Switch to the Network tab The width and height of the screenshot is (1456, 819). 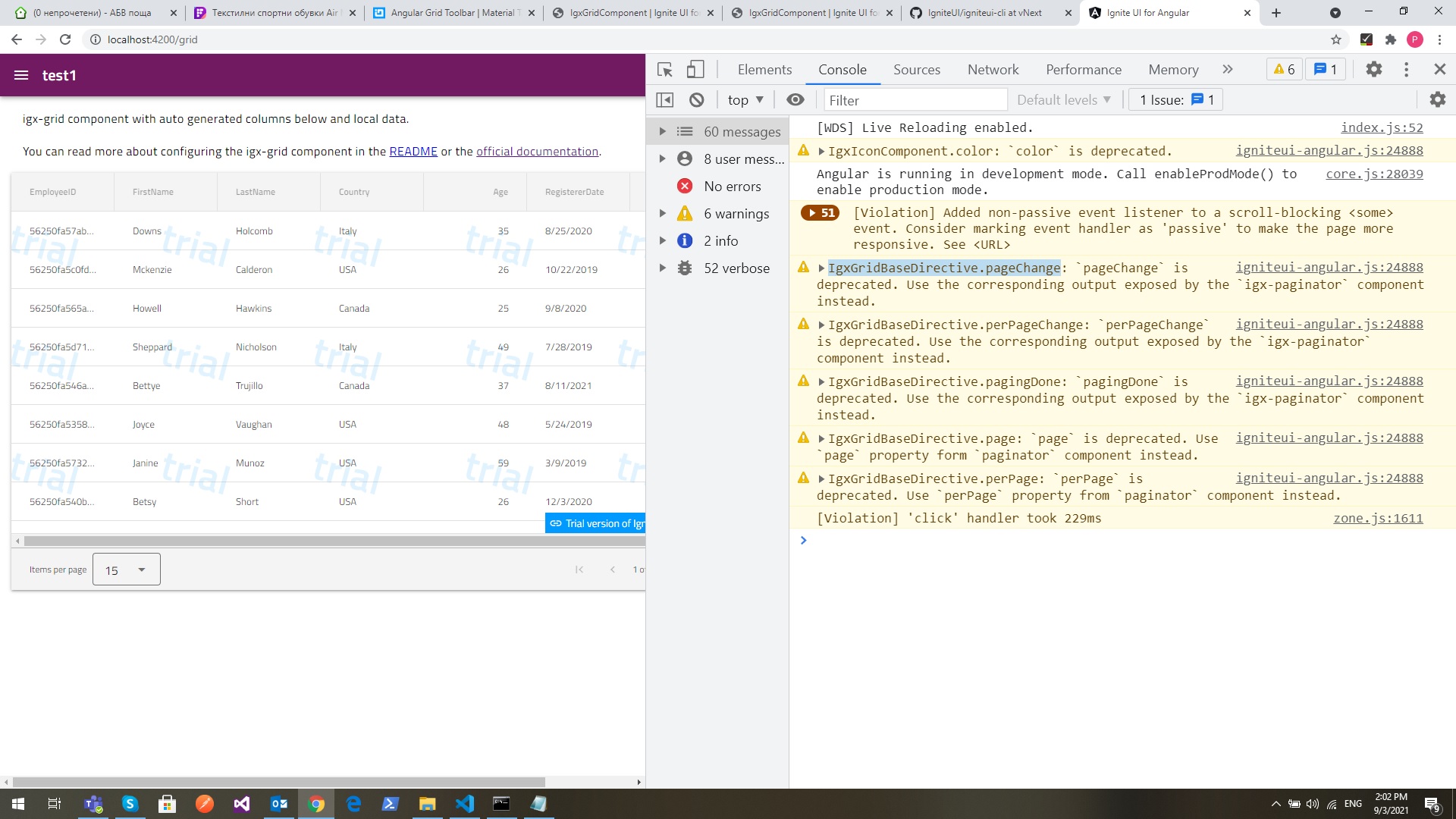pos(993,70)
